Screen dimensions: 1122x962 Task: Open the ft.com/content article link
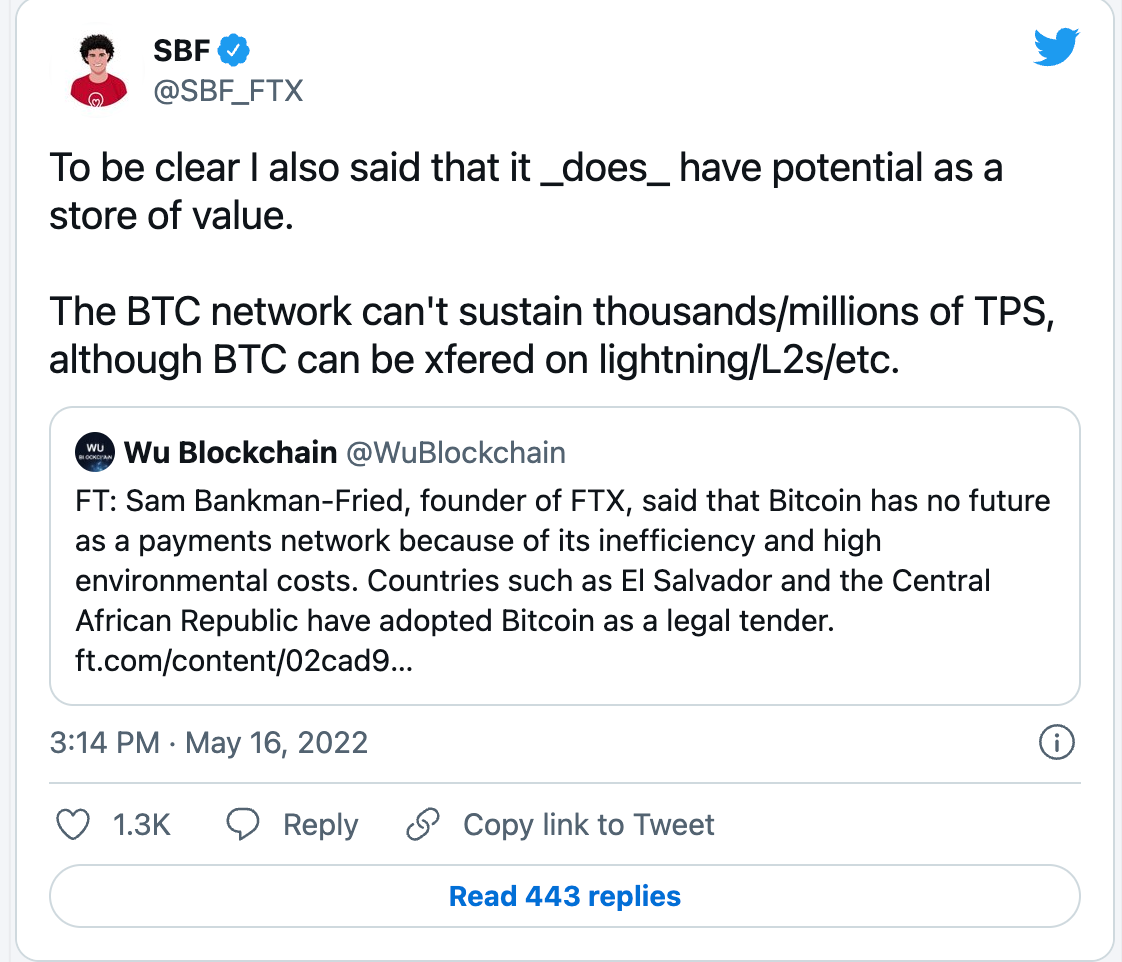click(243, 663)
